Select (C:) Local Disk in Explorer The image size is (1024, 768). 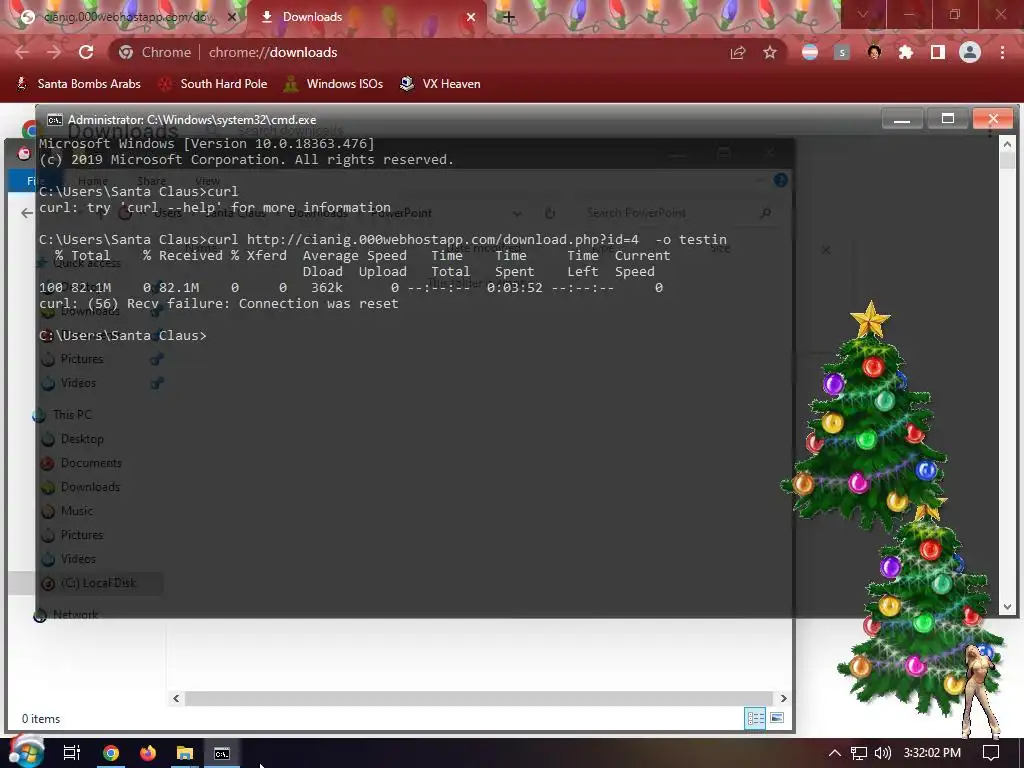(x=98, y=583)
